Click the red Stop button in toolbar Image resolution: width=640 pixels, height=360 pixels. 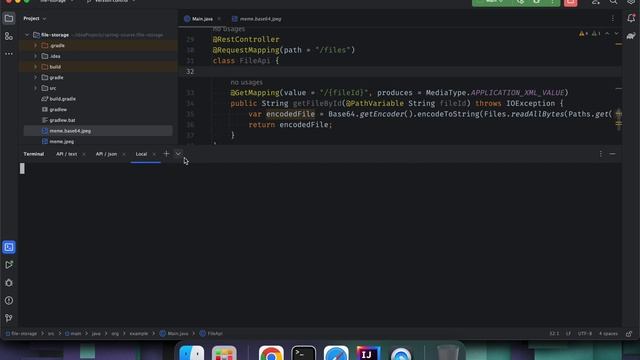tap(571, 2)
